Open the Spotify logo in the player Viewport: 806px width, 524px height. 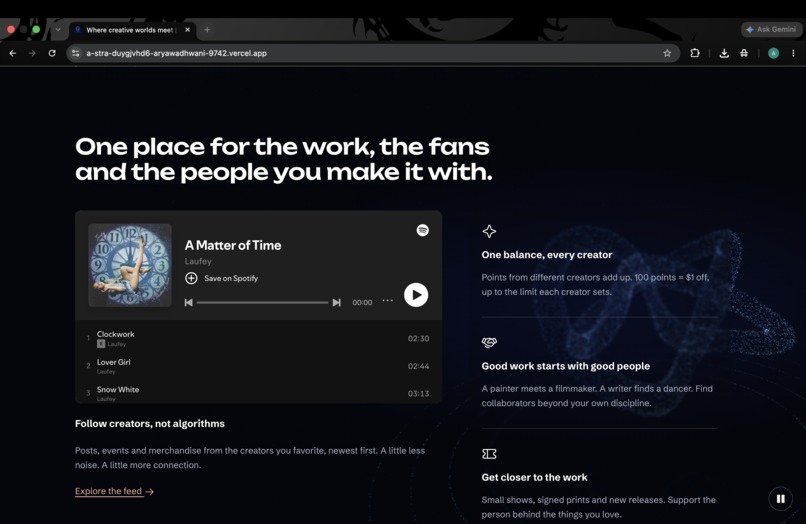click(x=423, y=230)
